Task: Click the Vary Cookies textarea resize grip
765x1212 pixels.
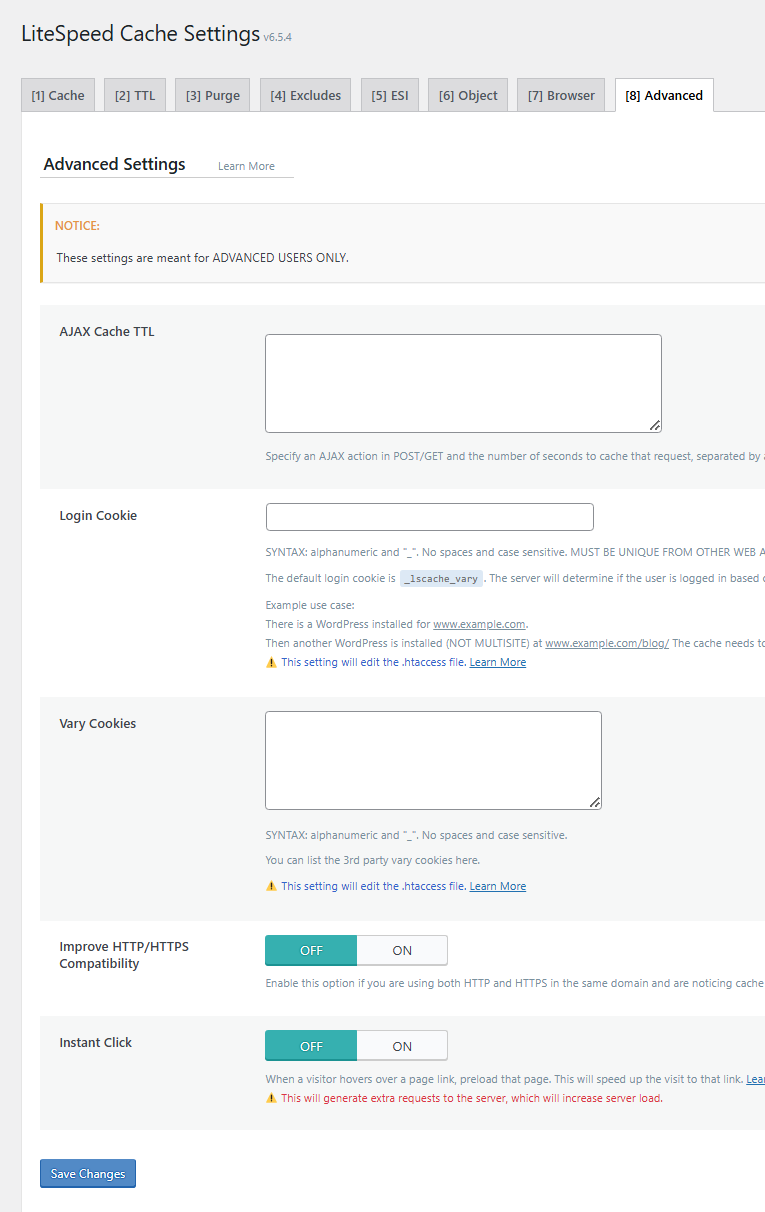Action: pos(595,803)
